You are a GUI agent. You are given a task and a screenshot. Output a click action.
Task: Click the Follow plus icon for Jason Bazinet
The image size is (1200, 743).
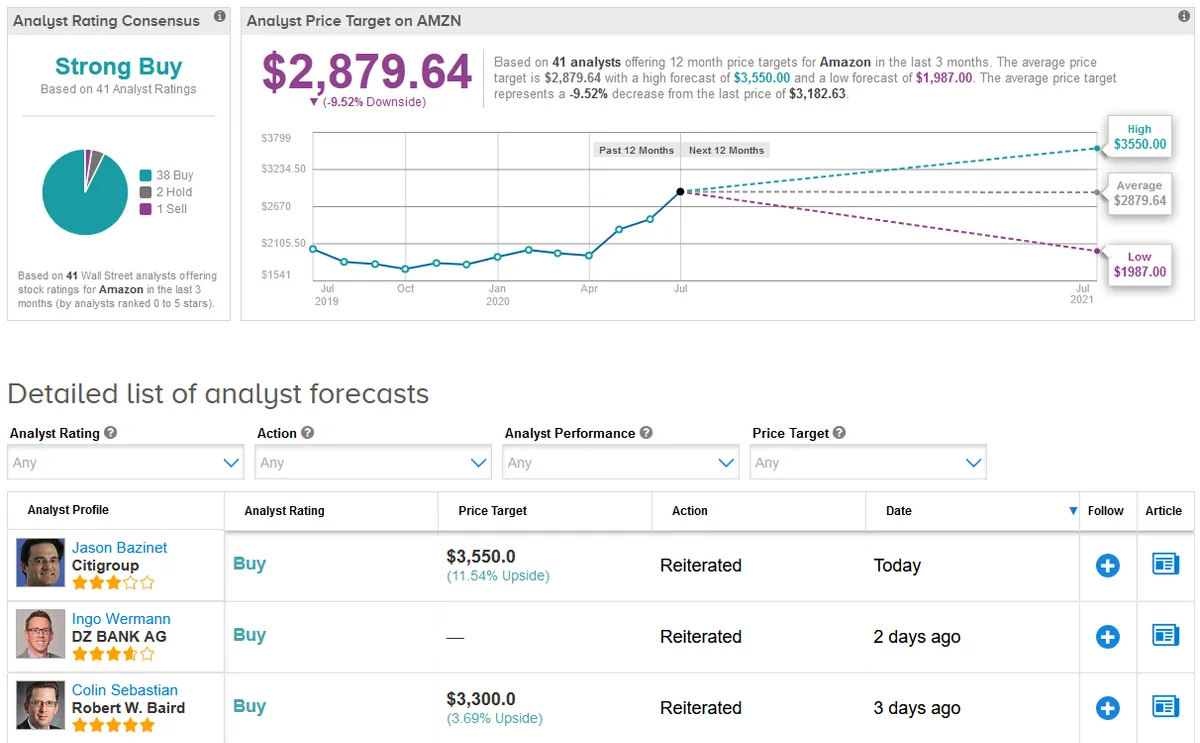(x=1107, y=565)
